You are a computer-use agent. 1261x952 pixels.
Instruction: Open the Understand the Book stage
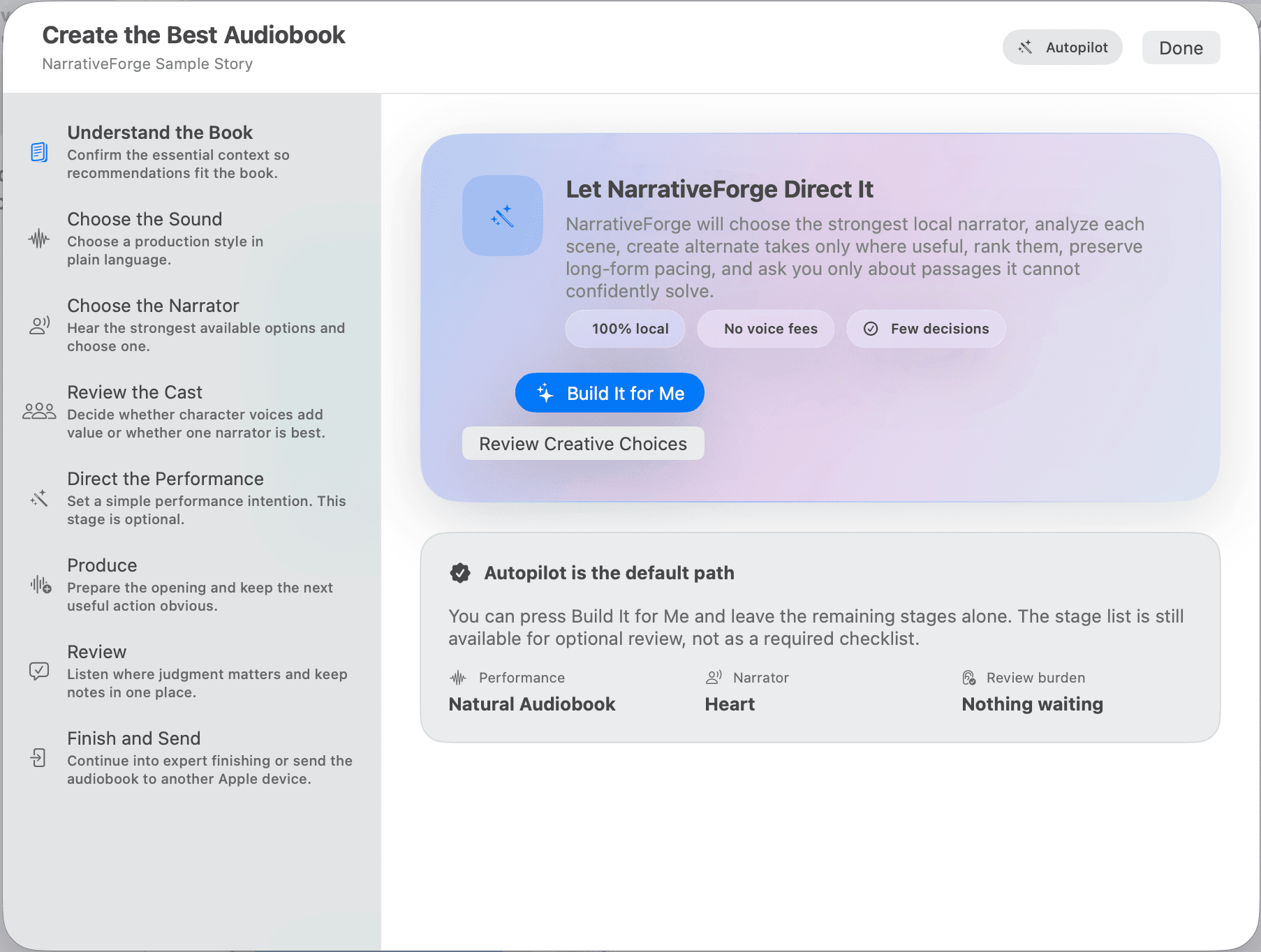pos(191,152)
